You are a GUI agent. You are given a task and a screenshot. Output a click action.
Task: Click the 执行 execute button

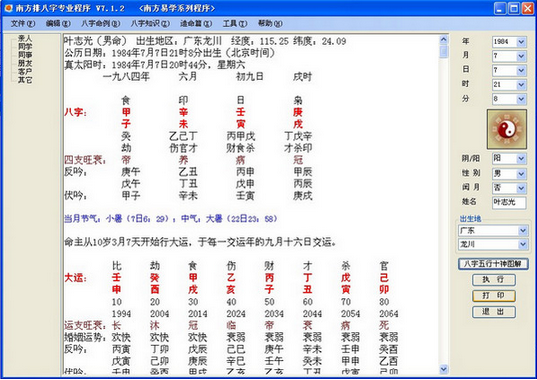(494, 280)
